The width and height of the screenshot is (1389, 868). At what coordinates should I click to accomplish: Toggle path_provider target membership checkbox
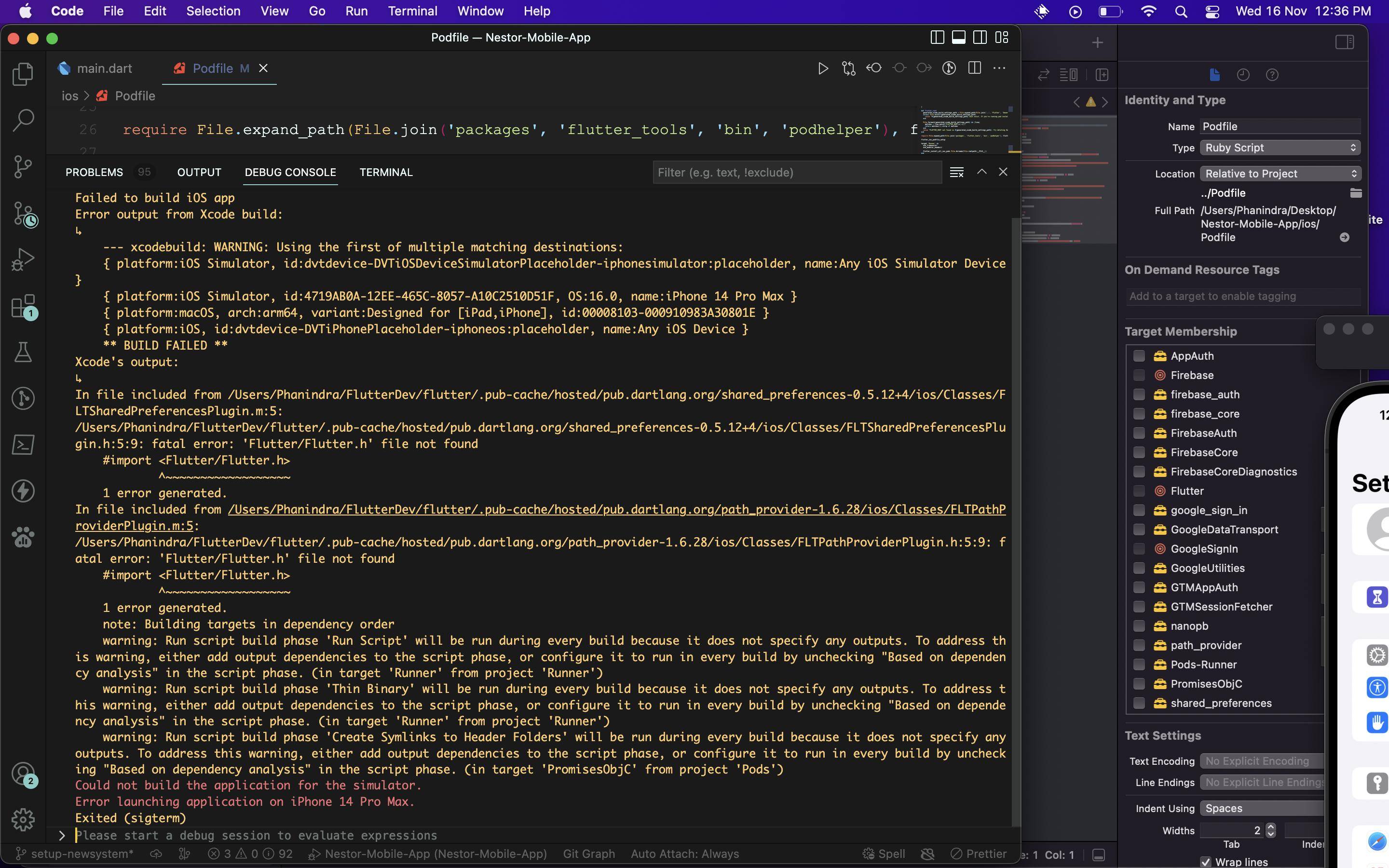[1139, 645]
